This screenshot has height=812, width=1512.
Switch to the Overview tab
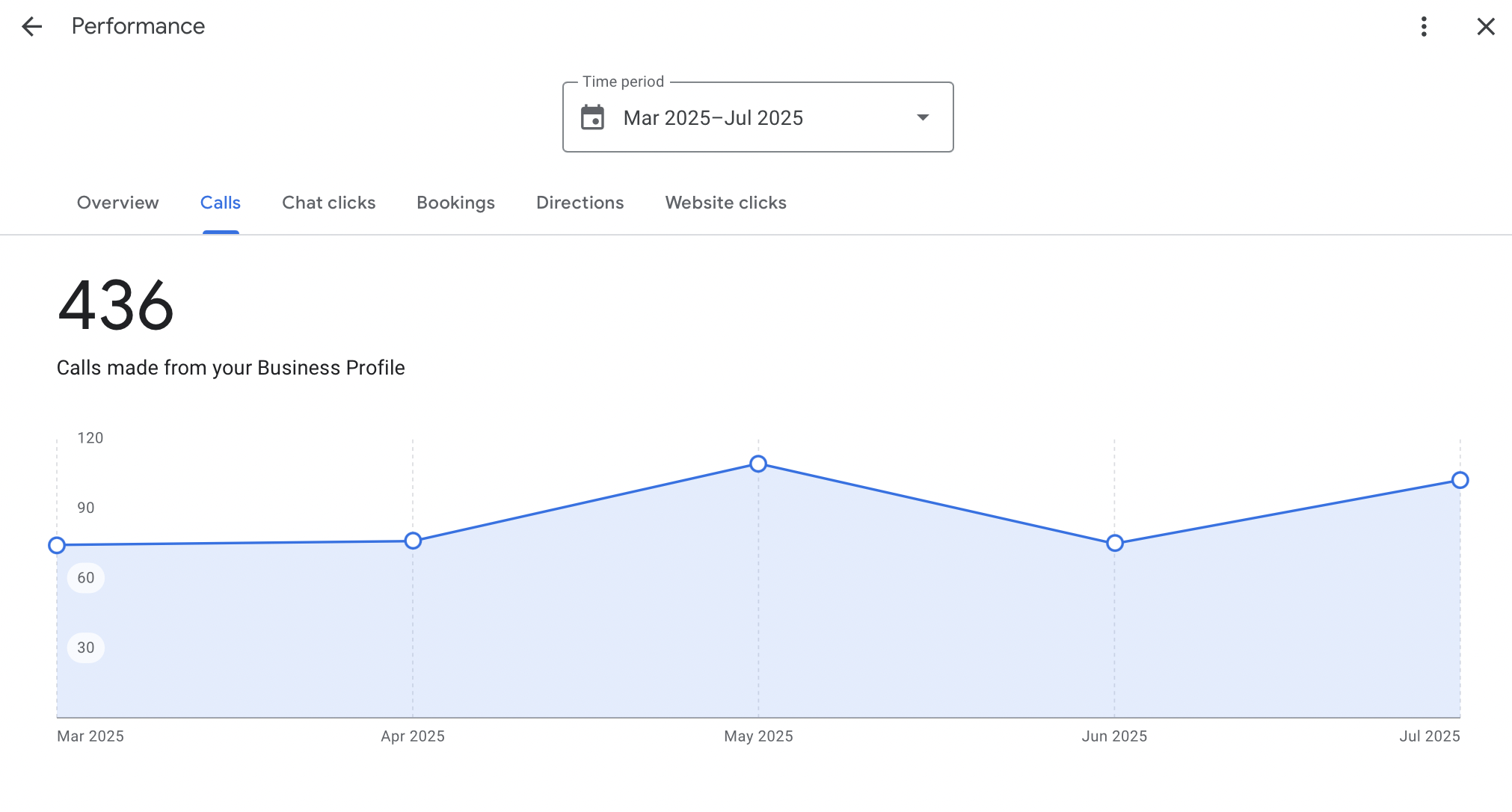(x=117, y=203)
